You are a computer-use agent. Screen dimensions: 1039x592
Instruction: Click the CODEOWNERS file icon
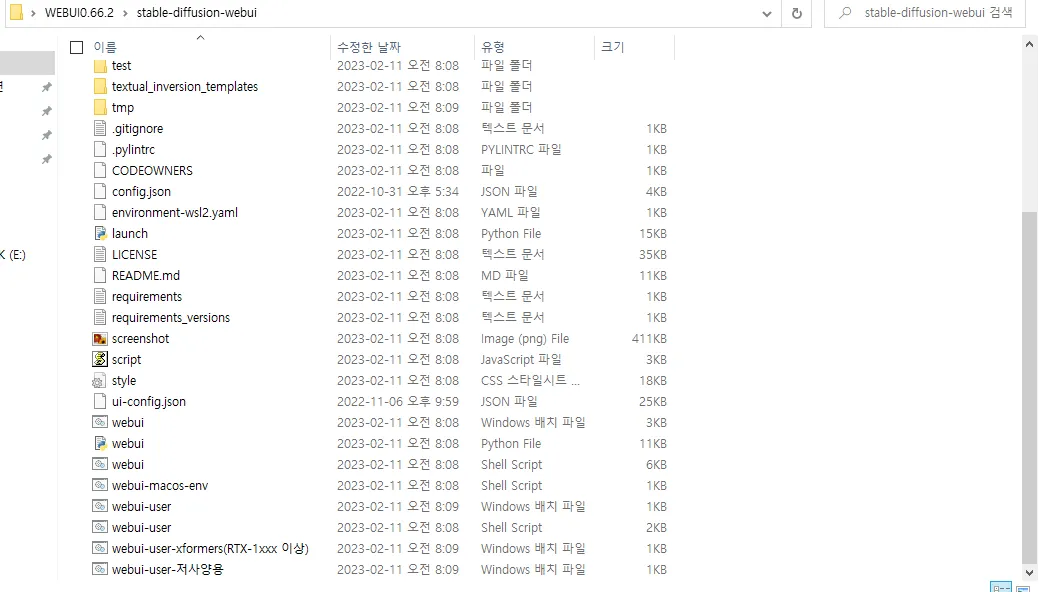[x=100, y=170]
